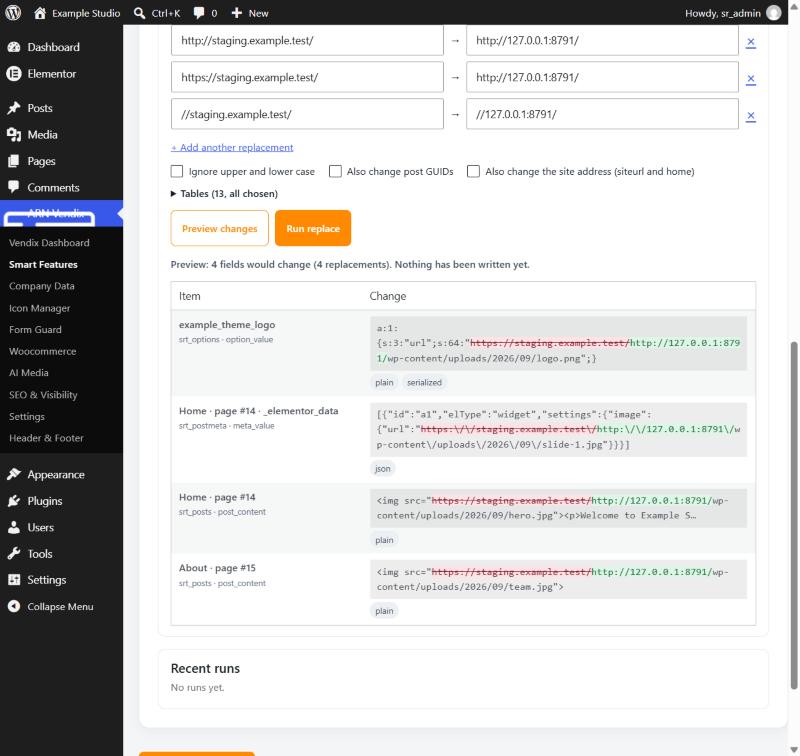This screenshot has height=756, width=800.
Task: Open the Company Data submenu item
Action: 42,286
